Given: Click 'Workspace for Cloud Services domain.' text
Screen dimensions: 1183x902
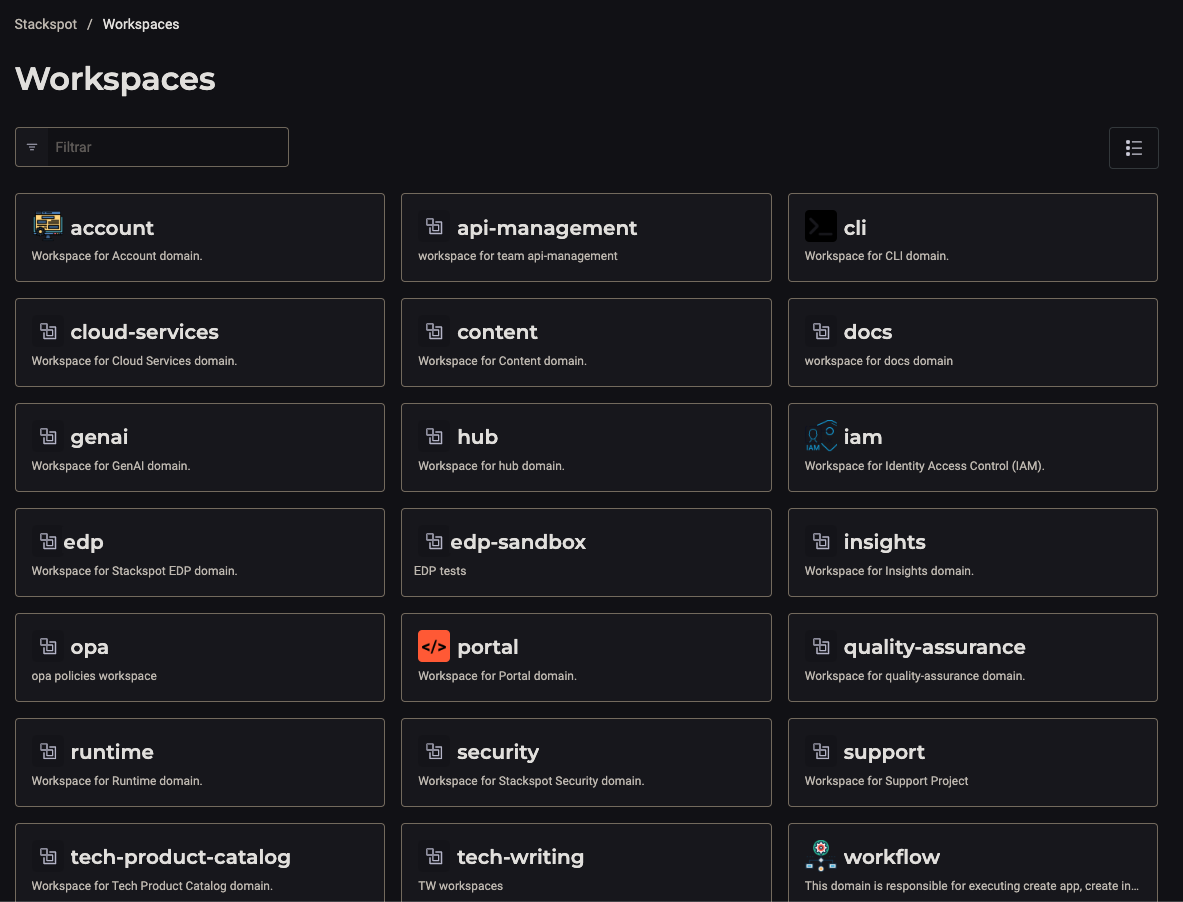Looking at the screenshot, I should (x=134, y=360).
